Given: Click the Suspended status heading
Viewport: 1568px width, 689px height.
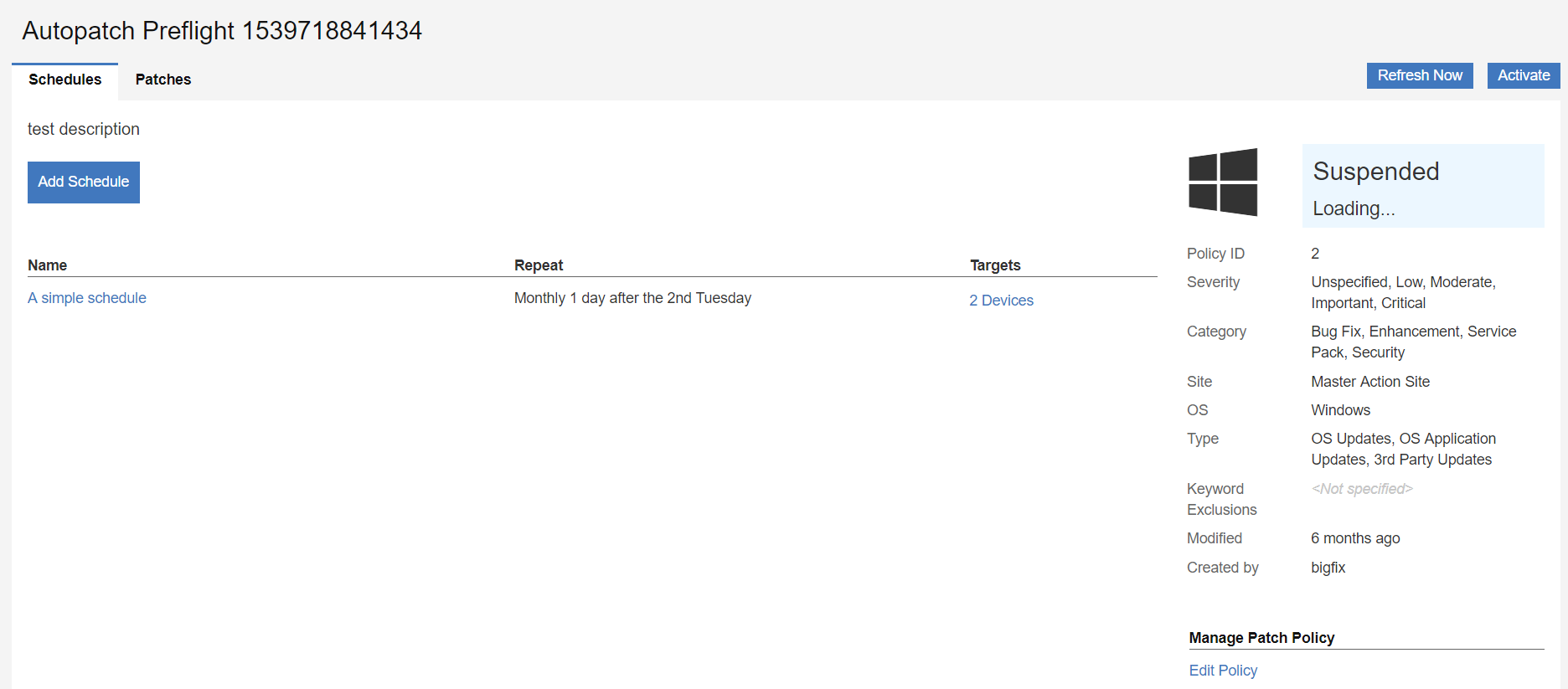Looking at the screenshot, I should click(x=1375, y=172).
